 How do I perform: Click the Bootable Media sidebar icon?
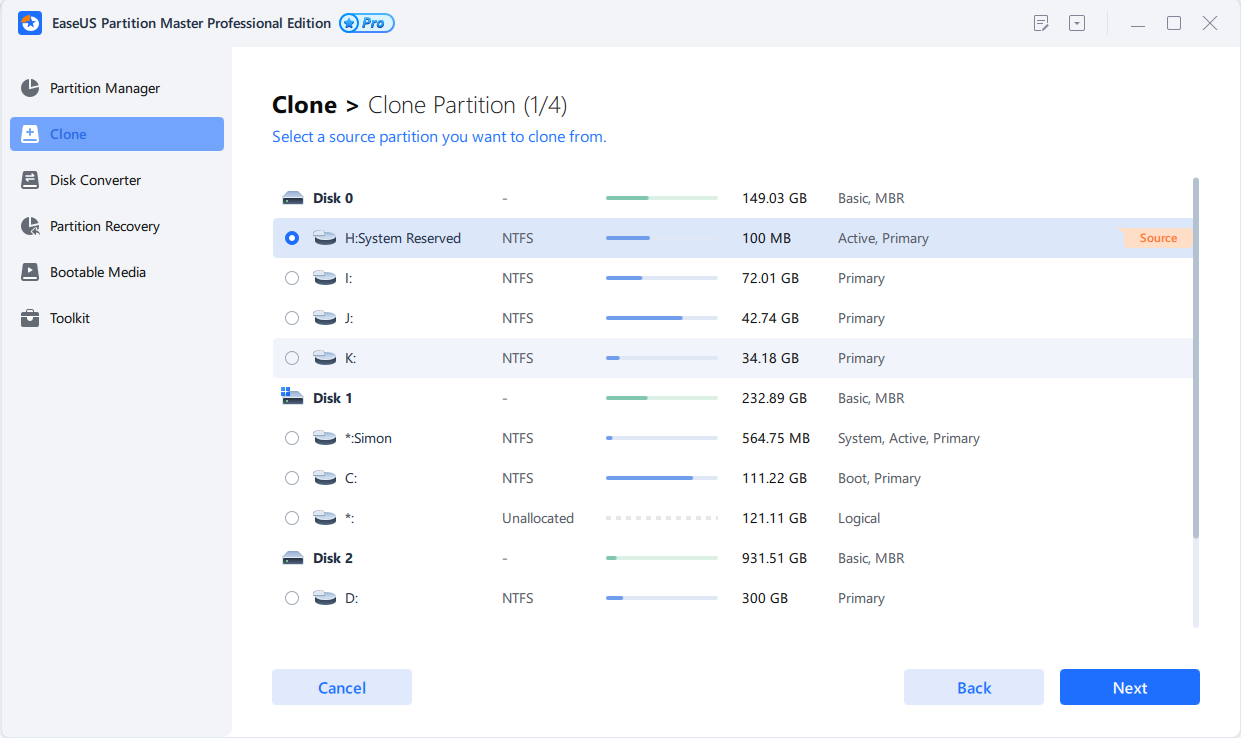(30, 272)
